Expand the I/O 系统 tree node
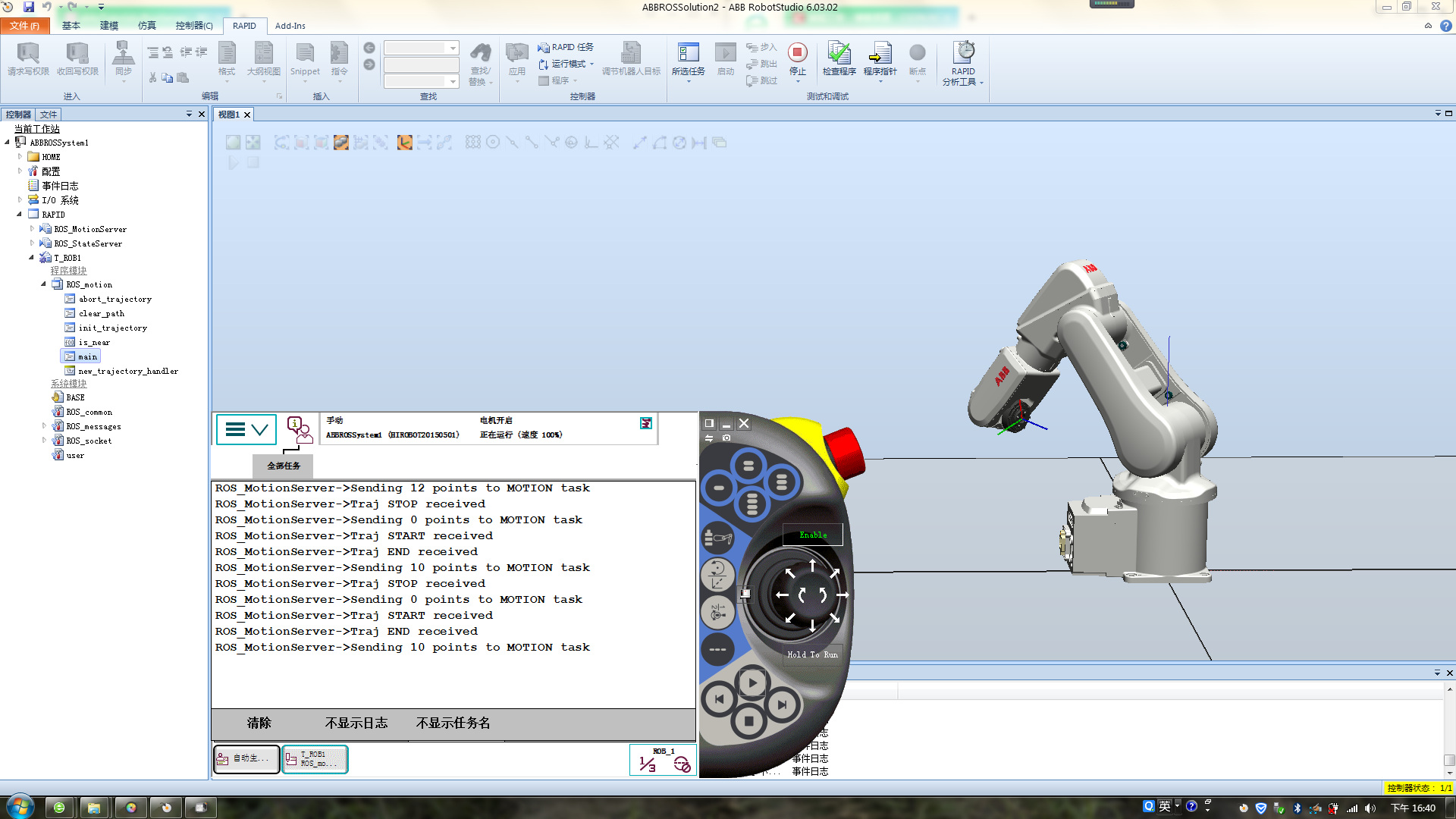Image resolution: width=1456 pixels, height=819 pixels. pos(20,200)
